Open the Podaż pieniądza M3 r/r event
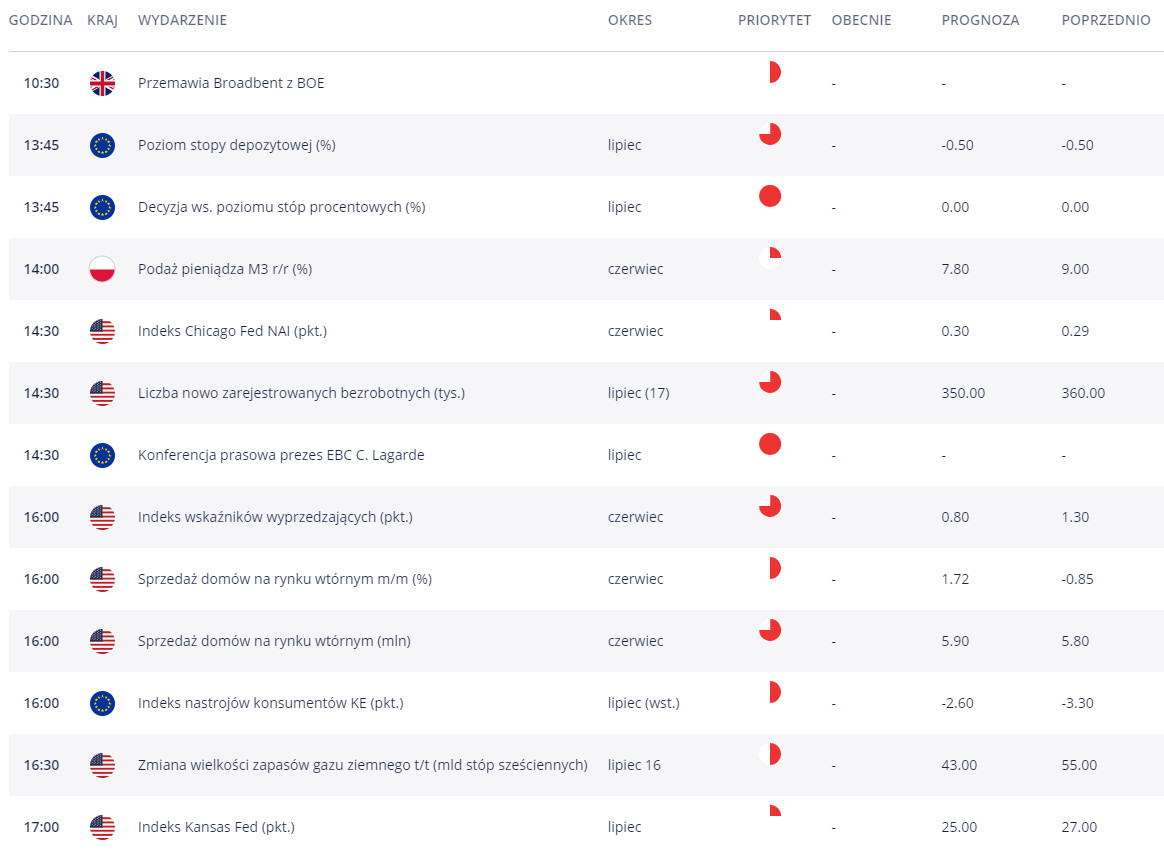 pos(225,269)
